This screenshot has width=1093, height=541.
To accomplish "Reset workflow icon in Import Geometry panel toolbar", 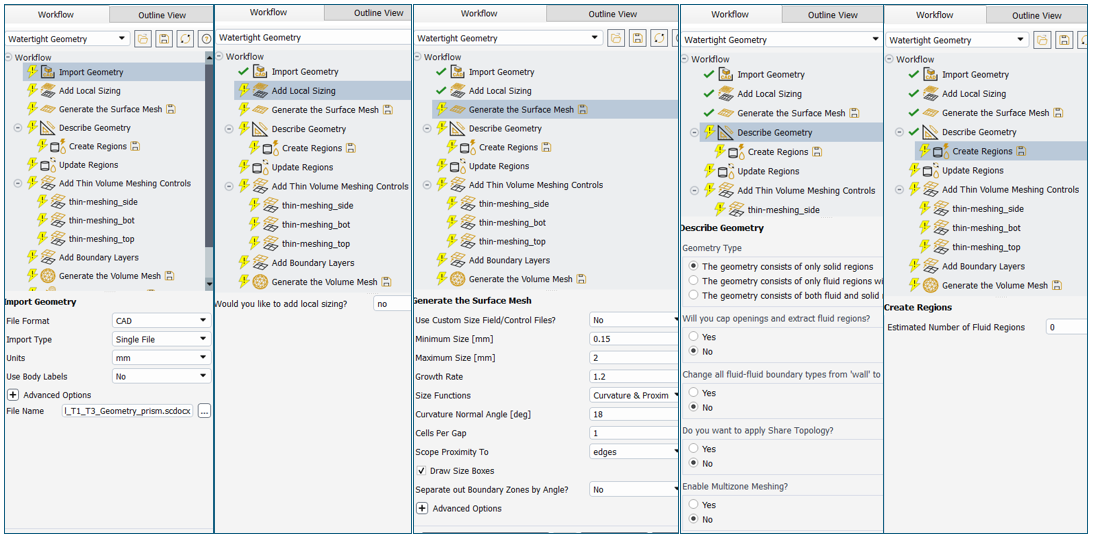I will 185,39.
